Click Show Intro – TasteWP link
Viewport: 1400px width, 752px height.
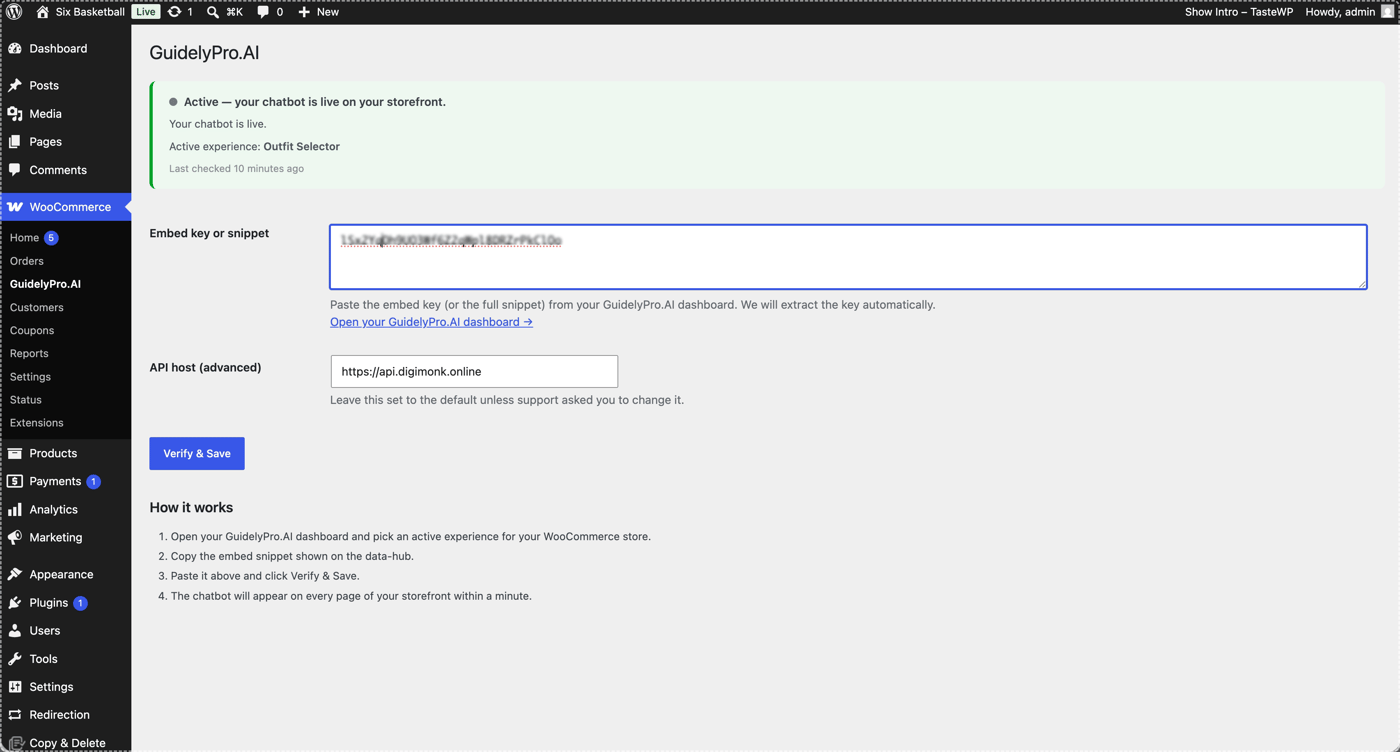(x=1239, y=12)
